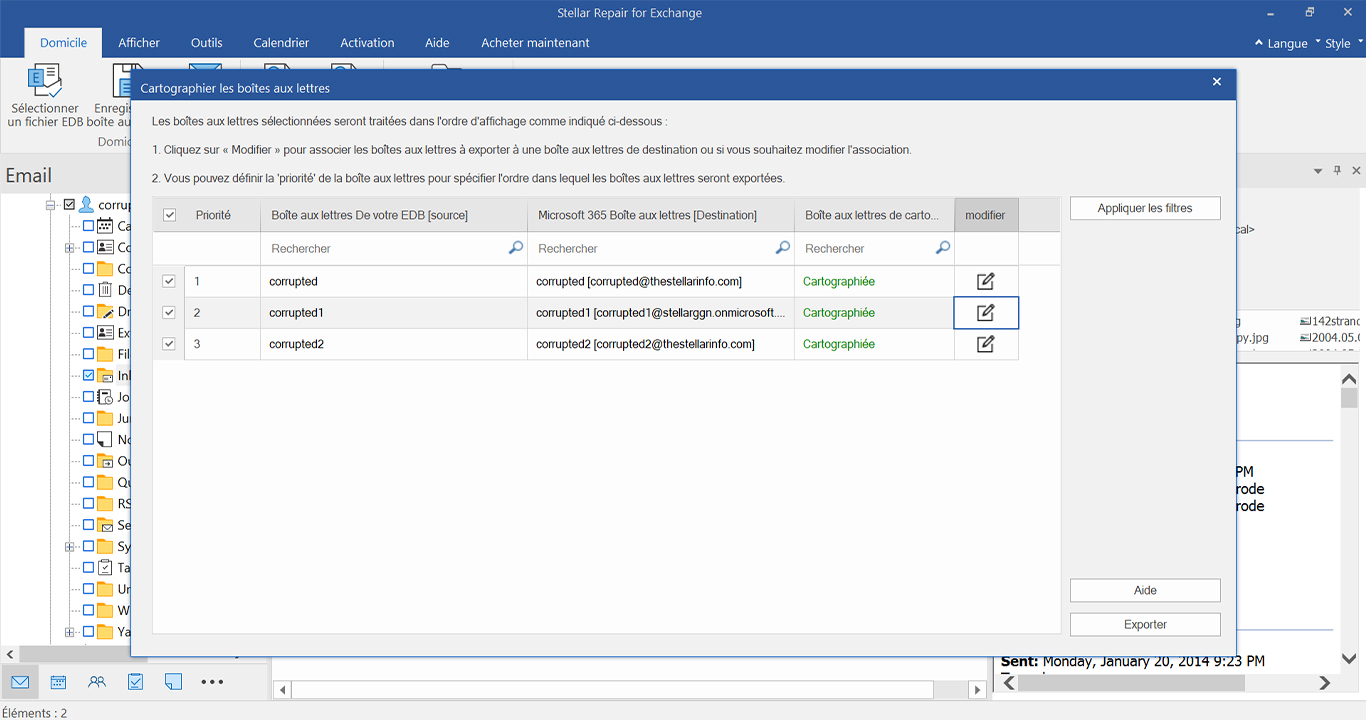Pin the right preview panel with pin icon
Screen dimensions: 1366x720
(1337, 171)
